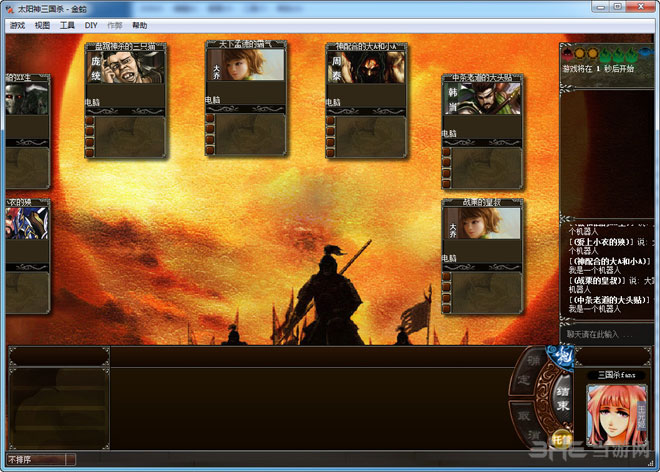Click the 结束 end-turn button
The image size is (660, 472).
563,398
